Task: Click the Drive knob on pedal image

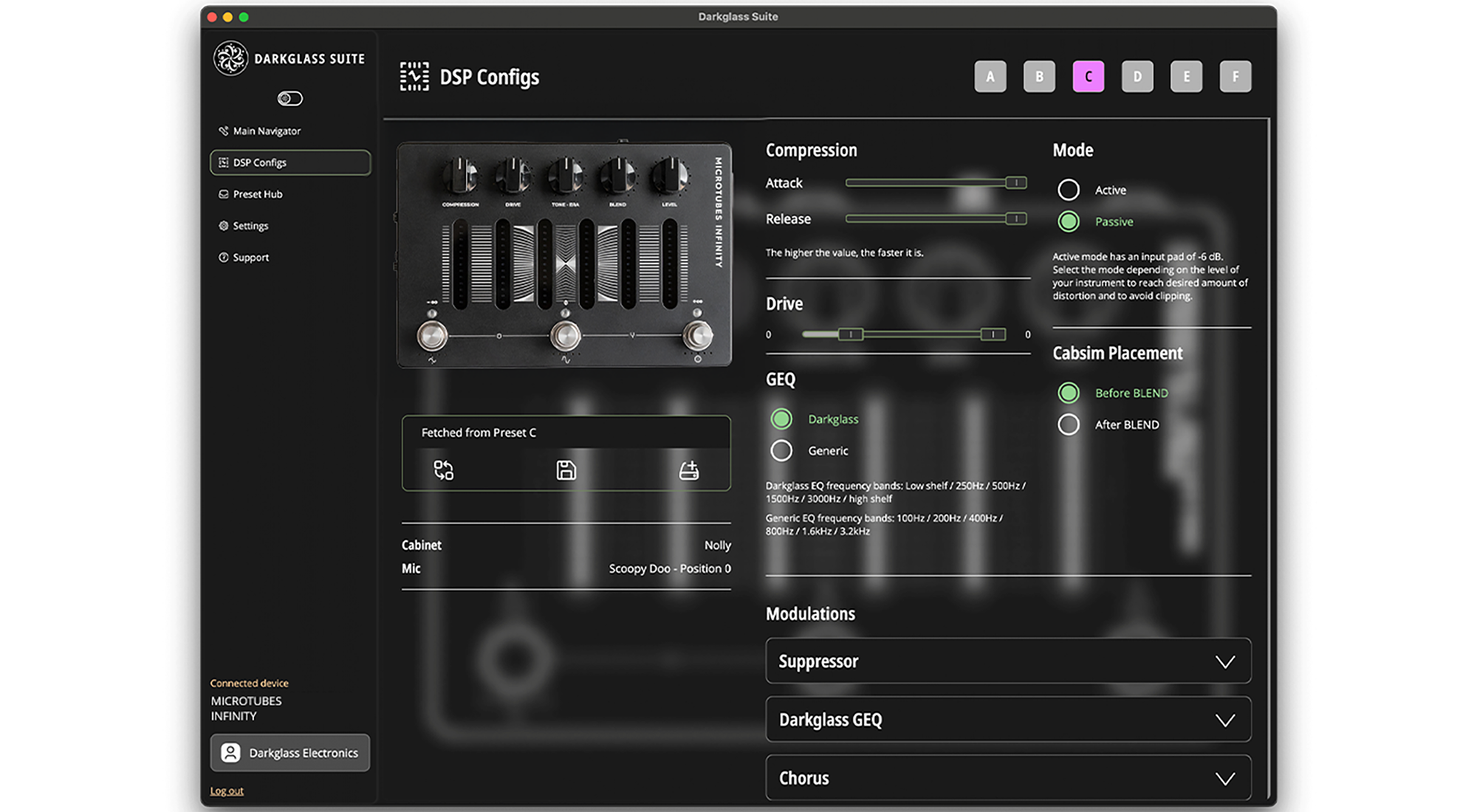Action: [x=513, y=176]
